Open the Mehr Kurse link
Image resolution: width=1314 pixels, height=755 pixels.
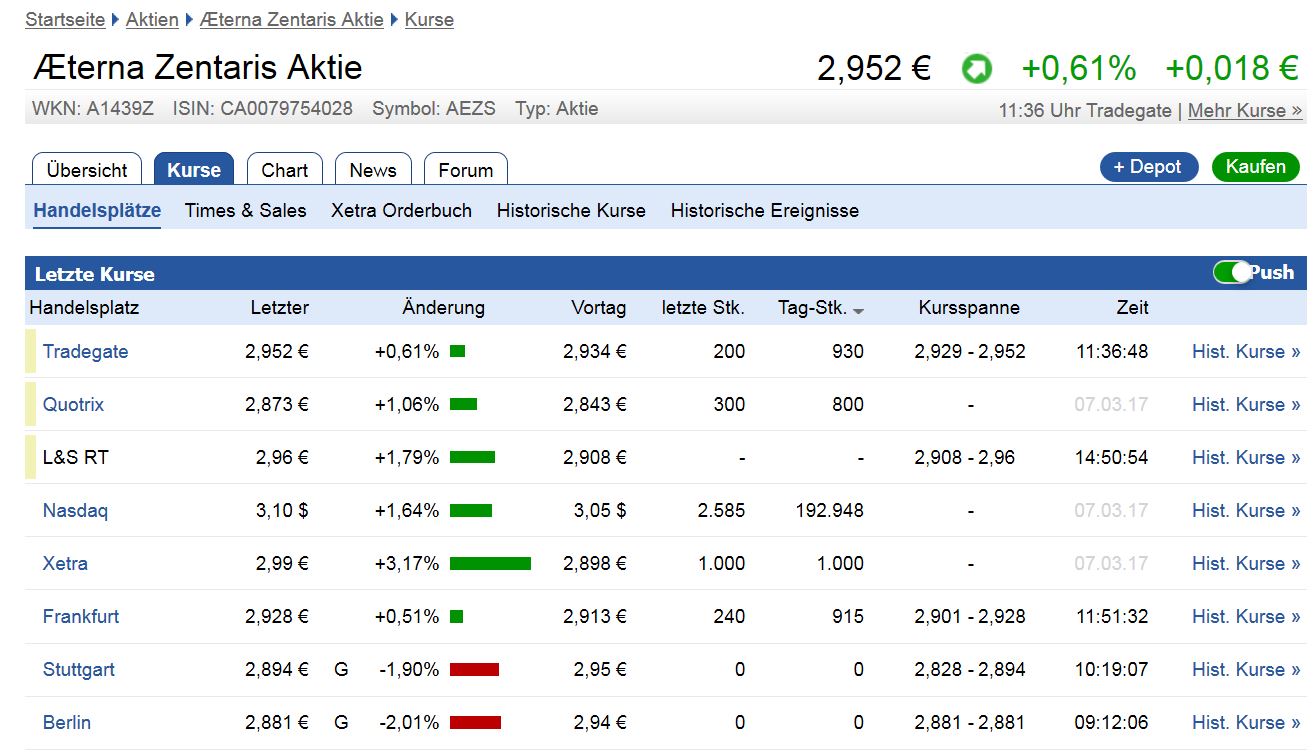coord(1244,110)
